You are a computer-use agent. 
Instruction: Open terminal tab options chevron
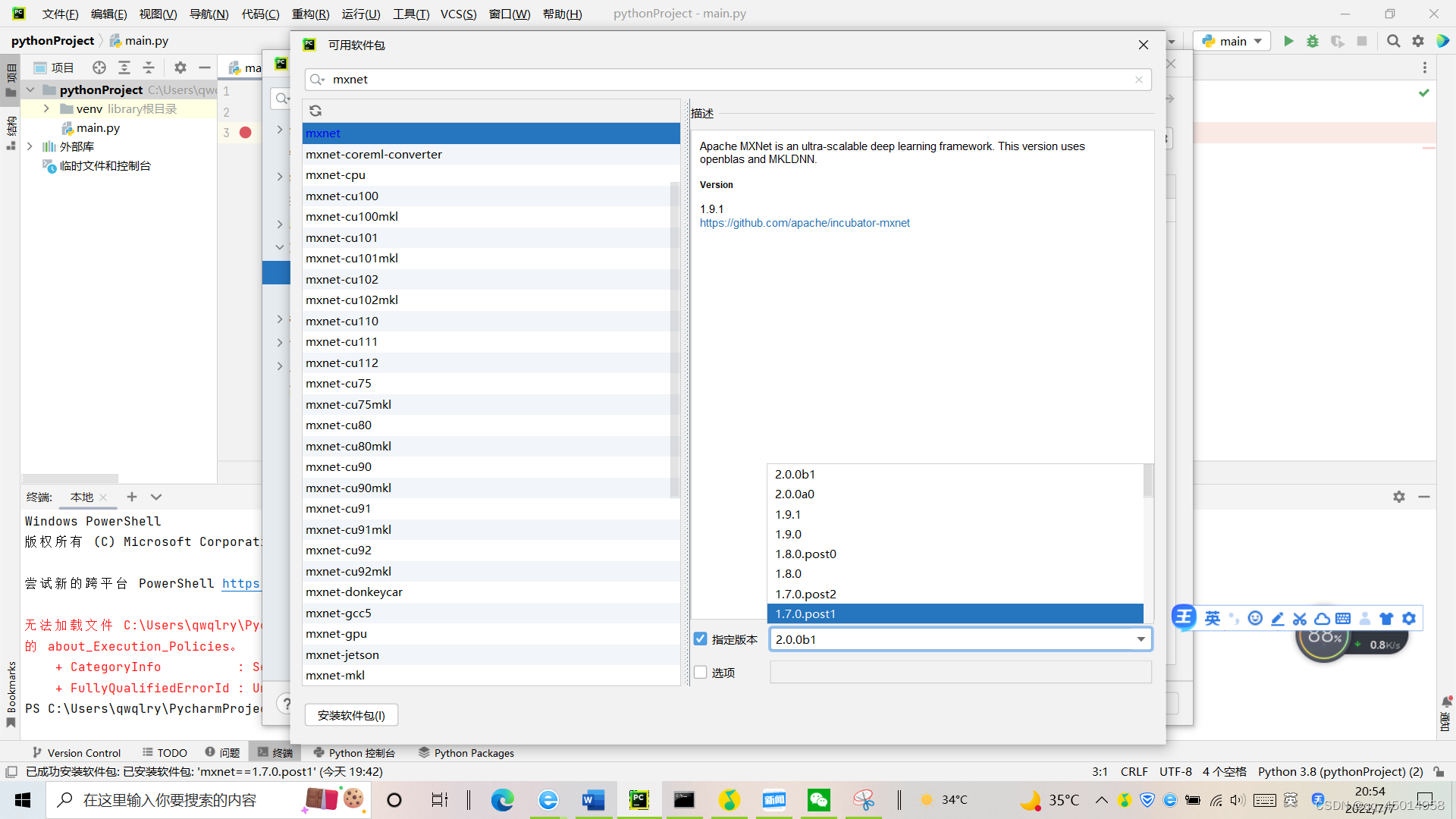(156, 497)
